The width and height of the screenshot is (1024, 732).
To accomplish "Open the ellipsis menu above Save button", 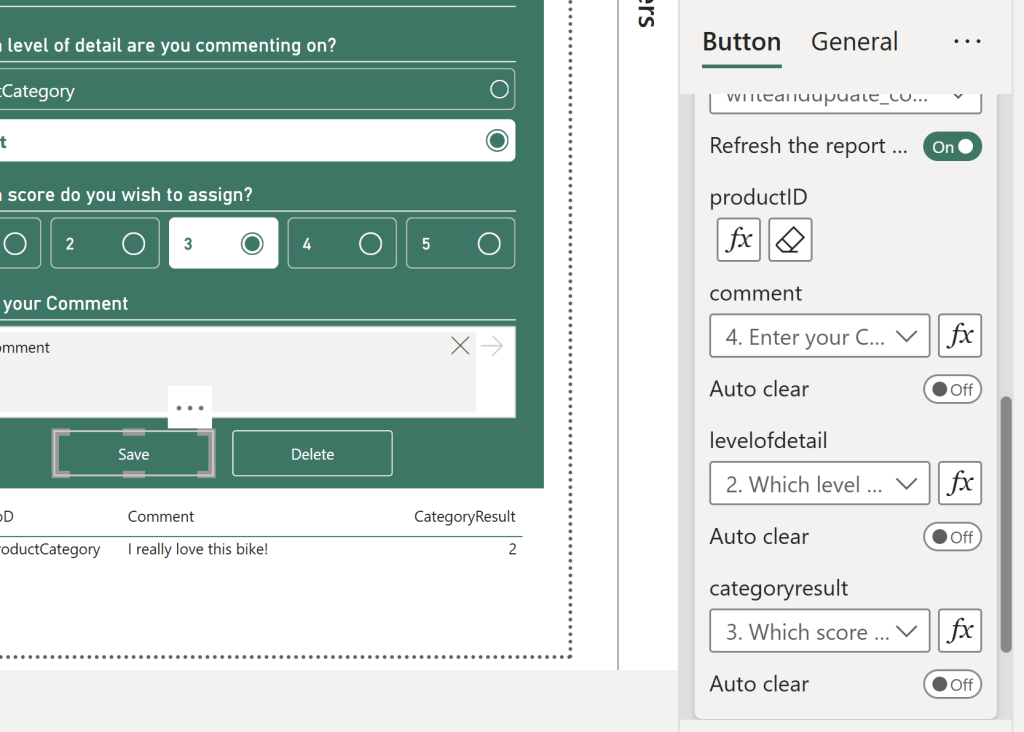I will pyautogui.click(x=189, y=408).
